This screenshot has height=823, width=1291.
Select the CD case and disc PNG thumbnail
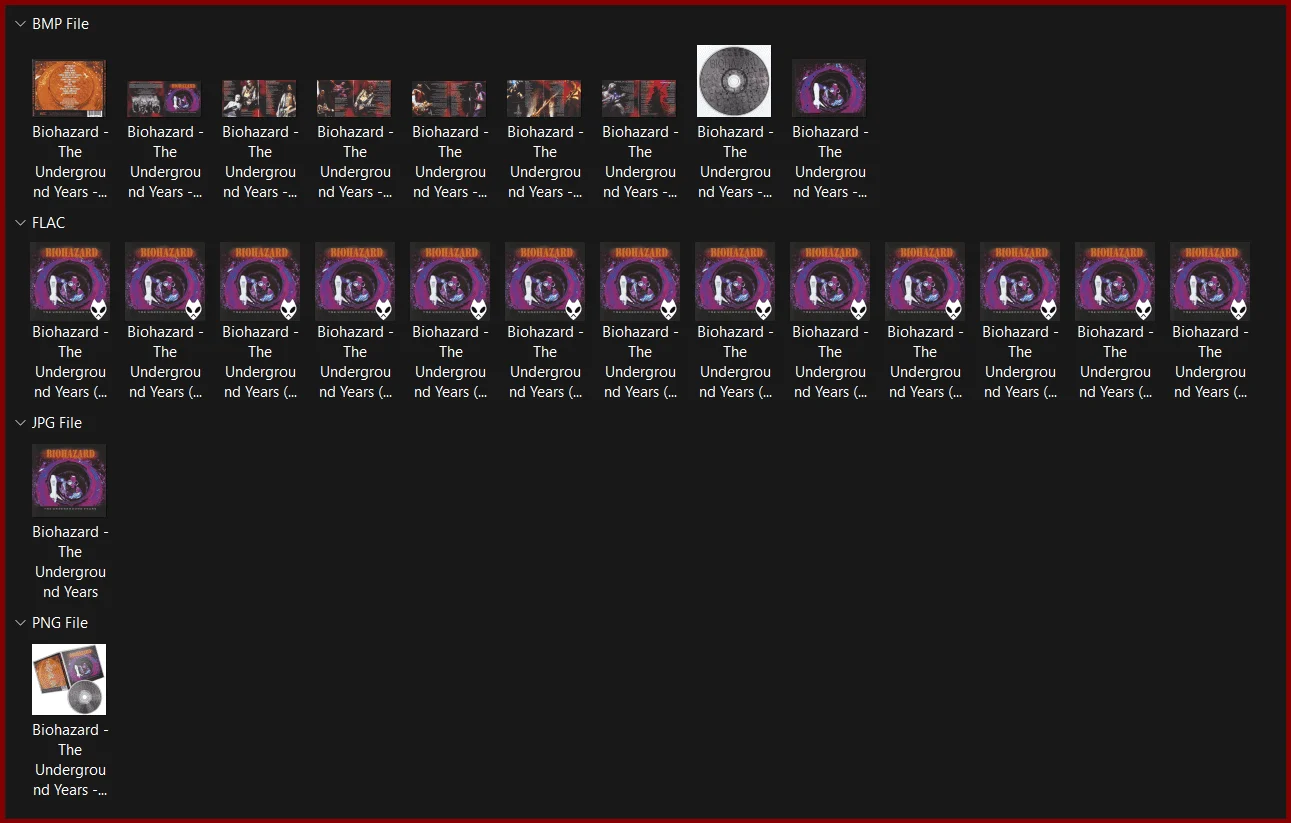click(x=69, y=680)
